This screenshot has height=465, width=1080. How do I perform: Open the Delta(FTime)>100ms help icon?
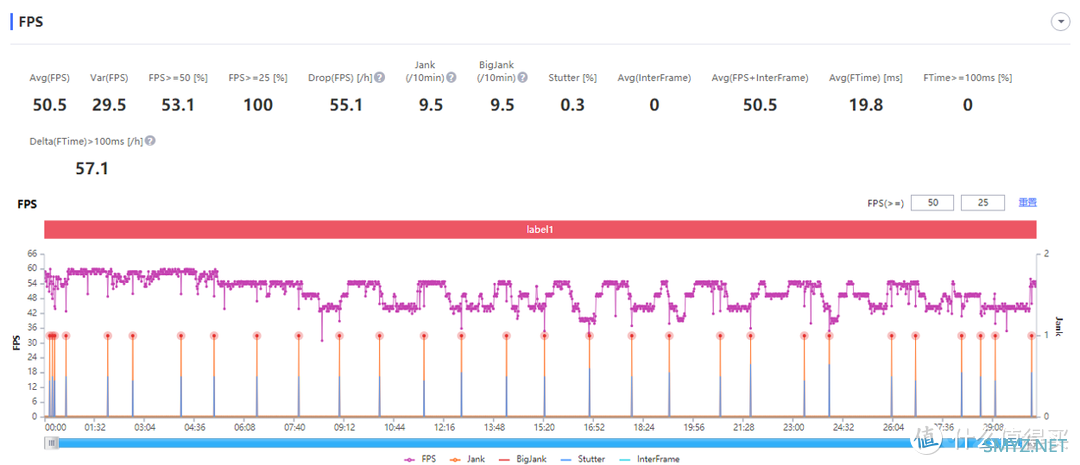(150, 141)
